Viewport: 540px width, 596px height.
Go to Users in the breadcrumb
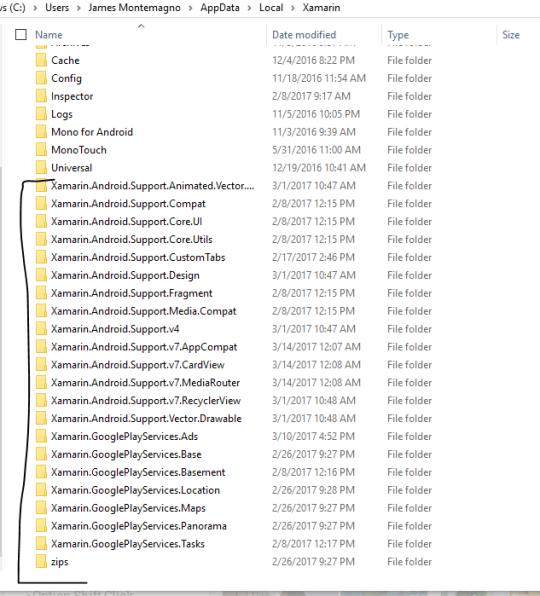pyautogui.click(x=57, y=8)
